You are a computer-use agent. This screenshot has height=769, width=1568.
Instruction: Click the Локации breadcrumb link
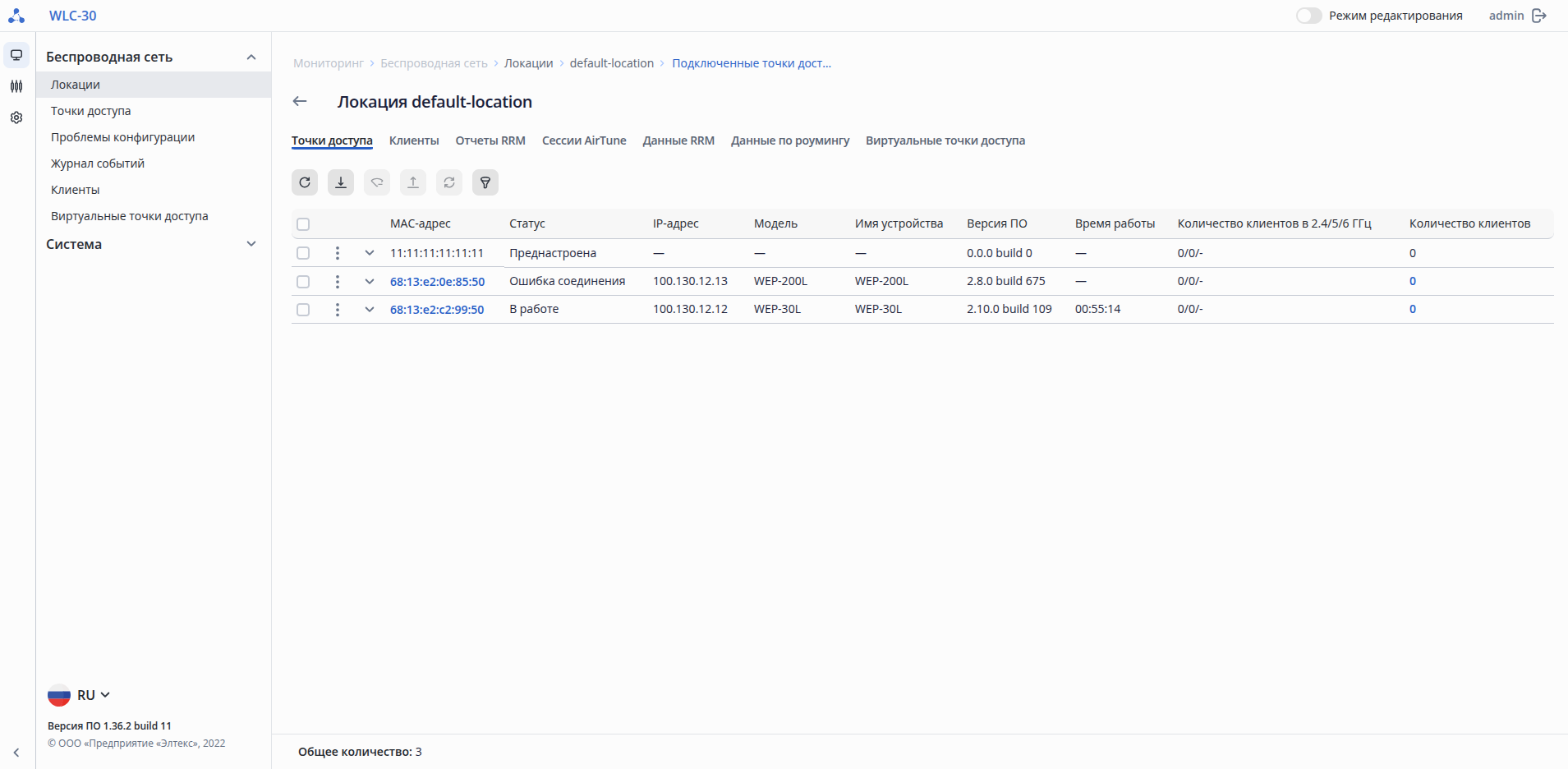[528, 63]
